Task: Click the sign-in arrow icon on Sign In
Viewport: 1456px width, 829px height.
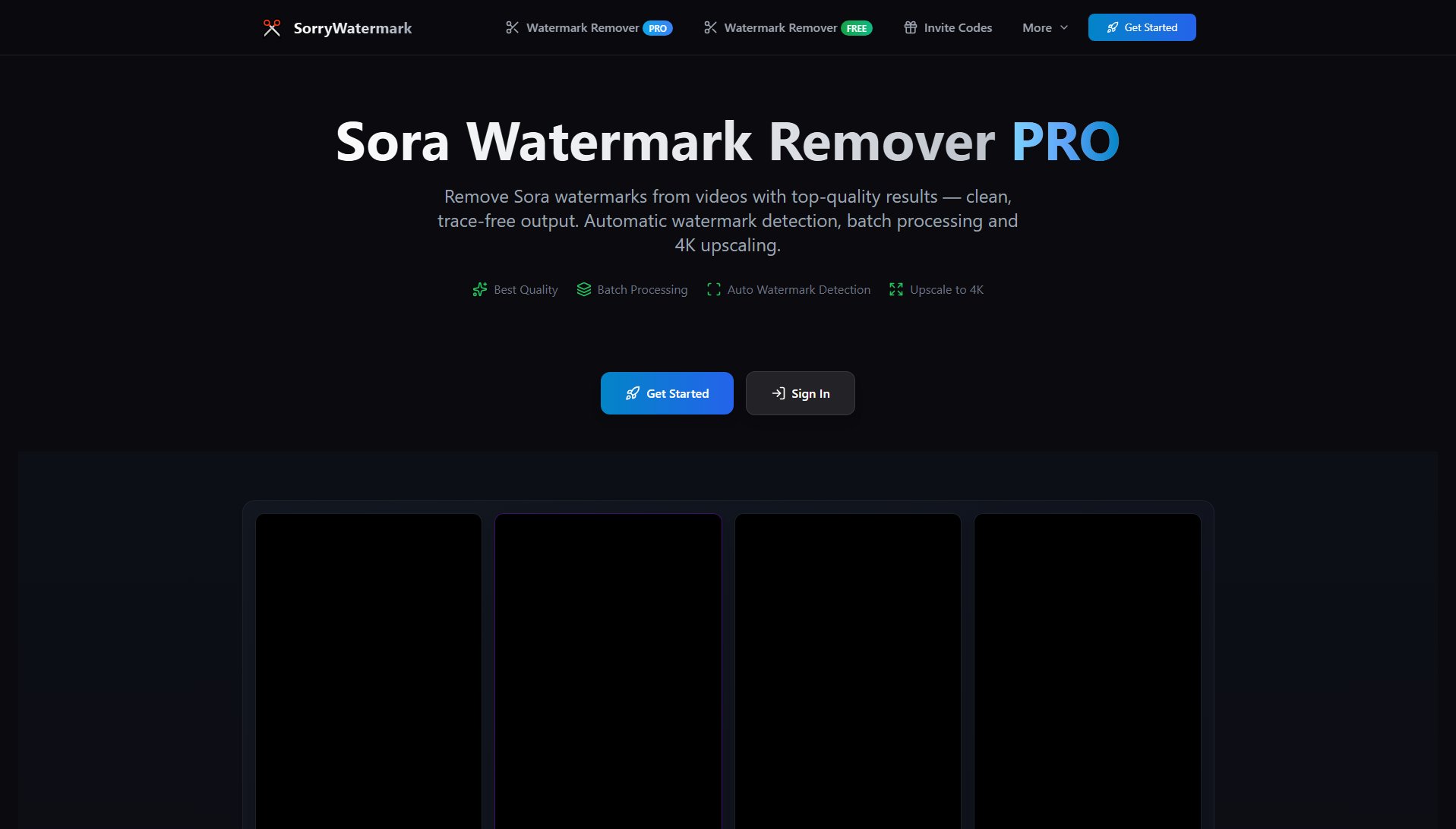Action: point(778,393)
